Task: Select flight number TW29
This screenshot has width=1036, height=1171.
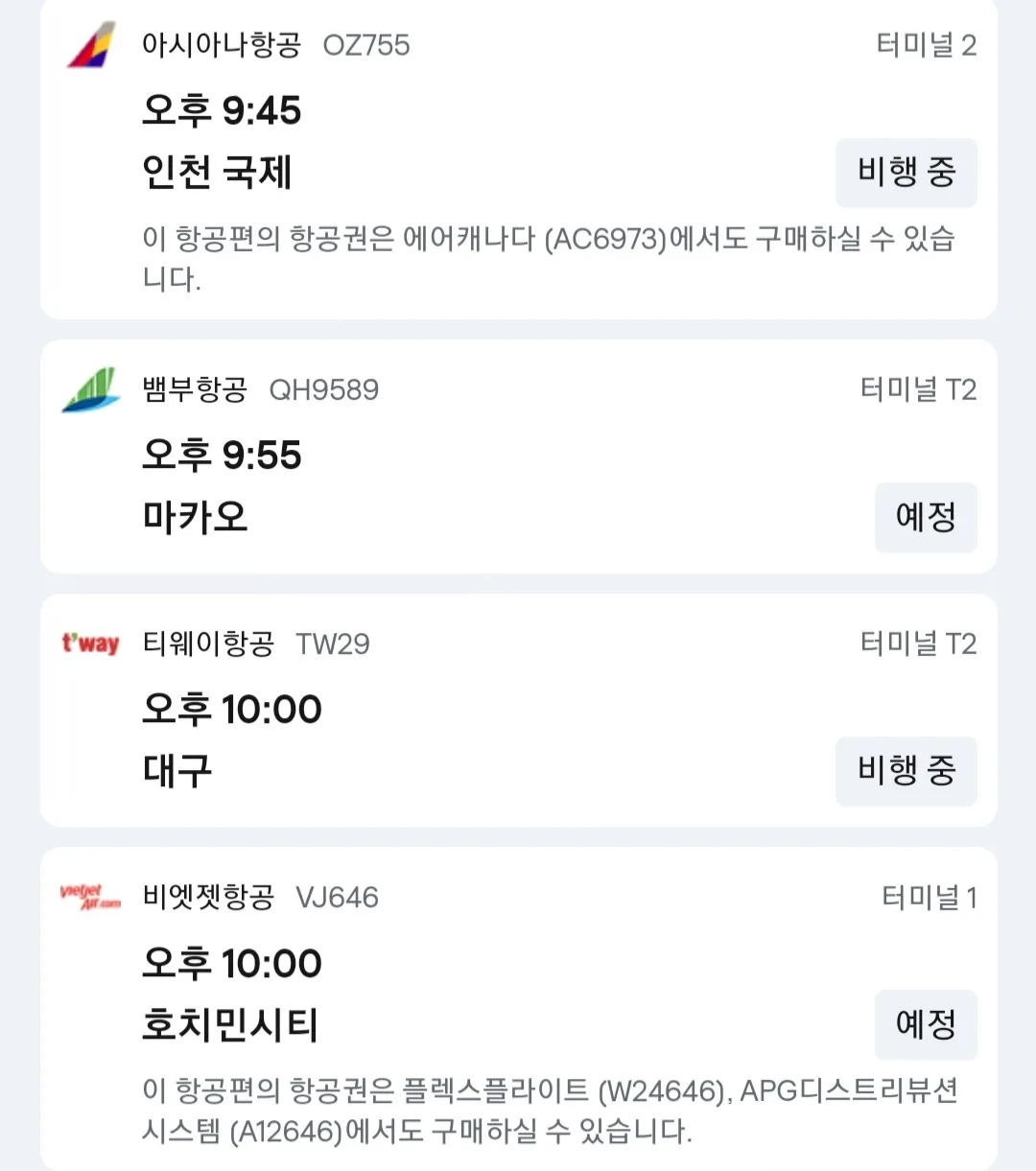Action: pyautogui.click(x=333, y=644)
